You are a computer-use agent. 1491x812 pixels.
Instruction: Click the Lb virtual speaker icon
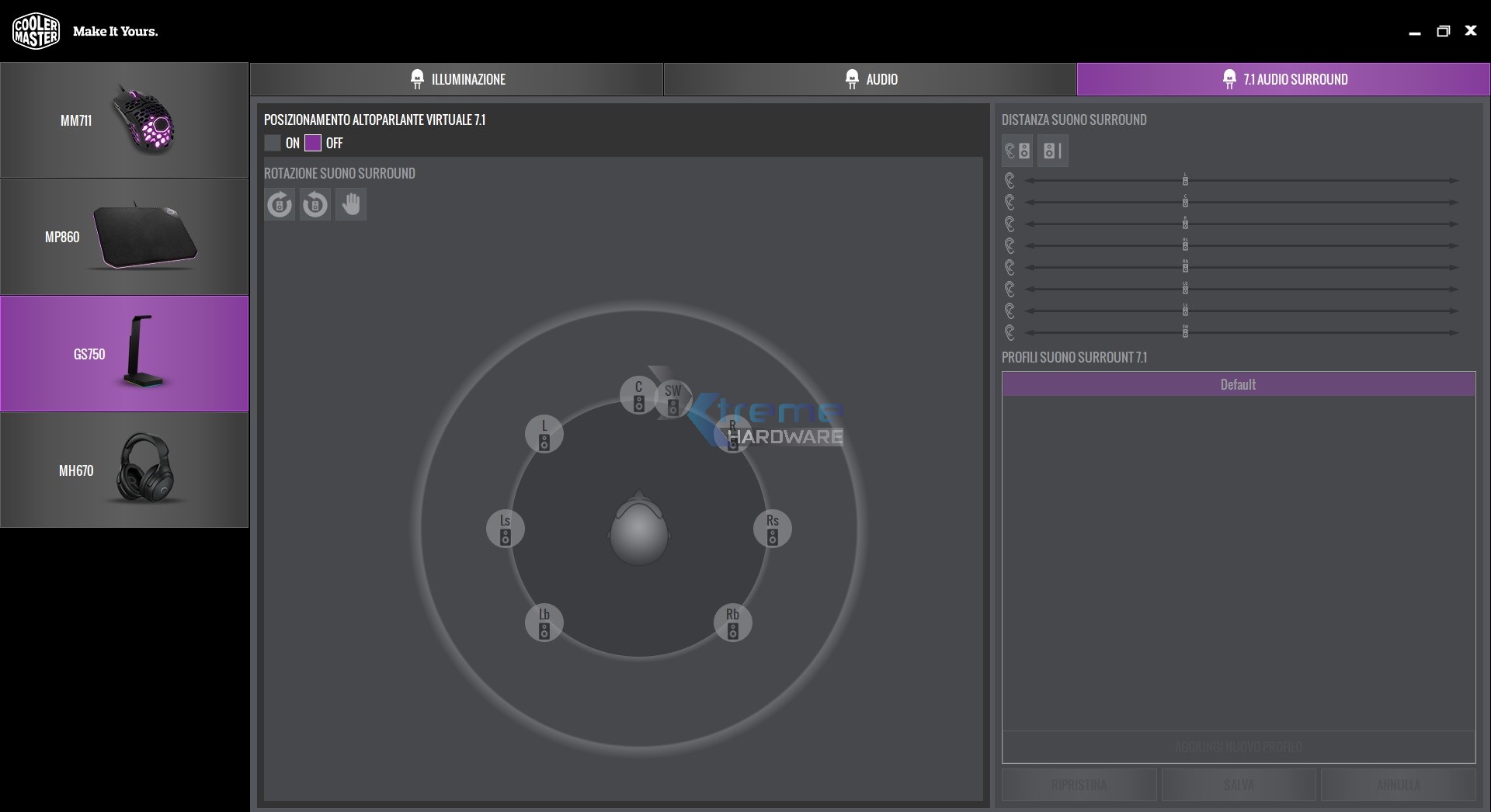point(544,623)
